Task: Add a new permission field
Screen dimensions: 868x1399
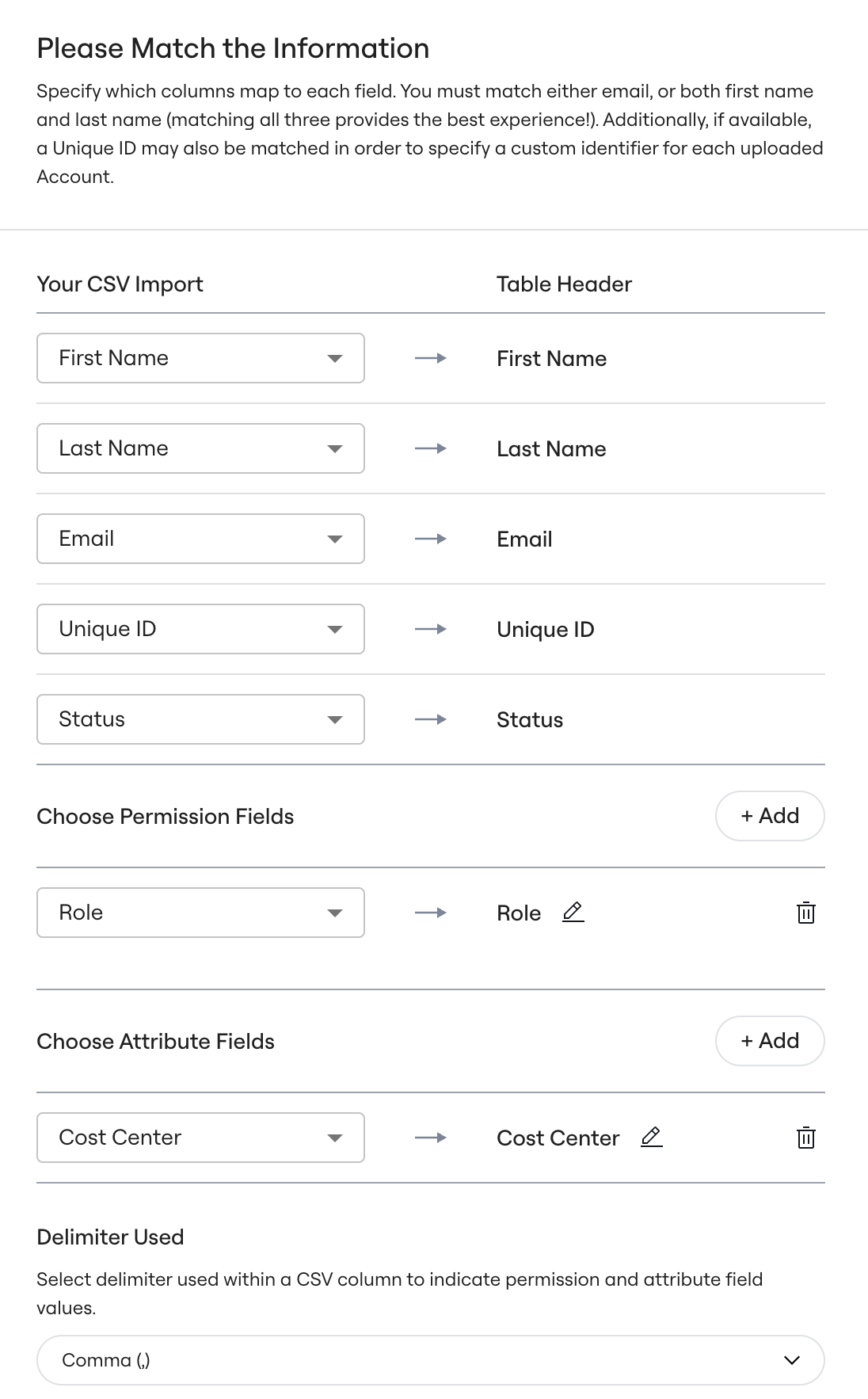Action: pos(770,816)
